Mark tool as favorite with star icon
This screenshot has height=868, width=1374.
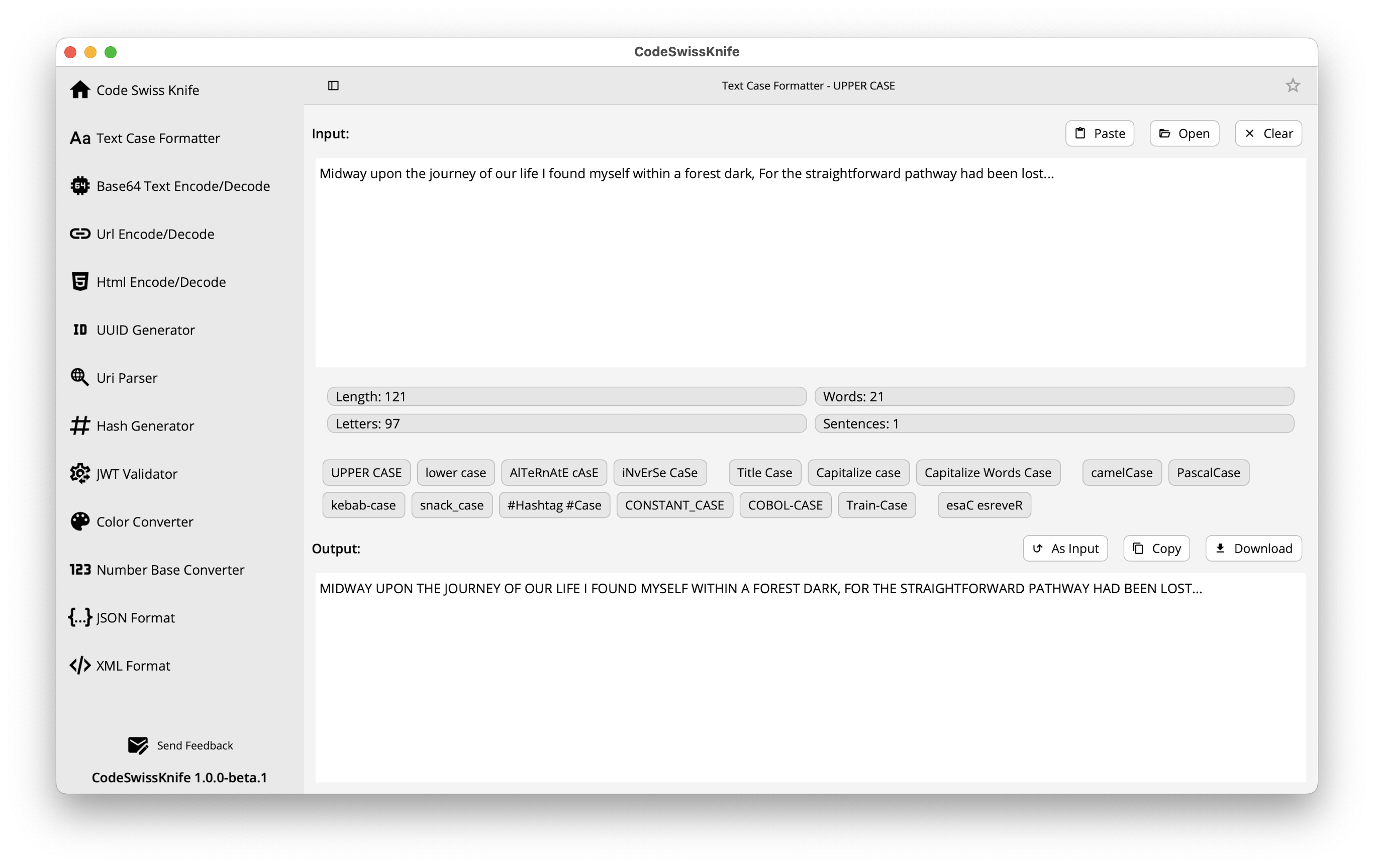pyautogui.click(x=1293, y=85)
